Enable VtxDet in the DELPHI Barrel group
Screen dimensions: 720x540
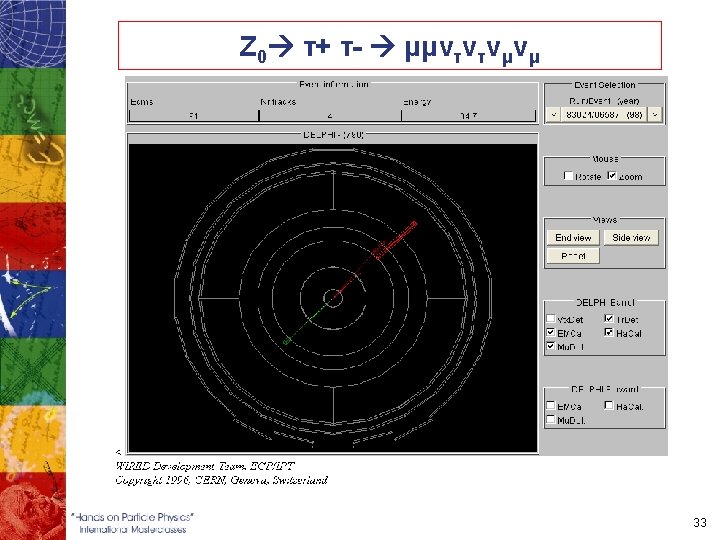[551, 318]
